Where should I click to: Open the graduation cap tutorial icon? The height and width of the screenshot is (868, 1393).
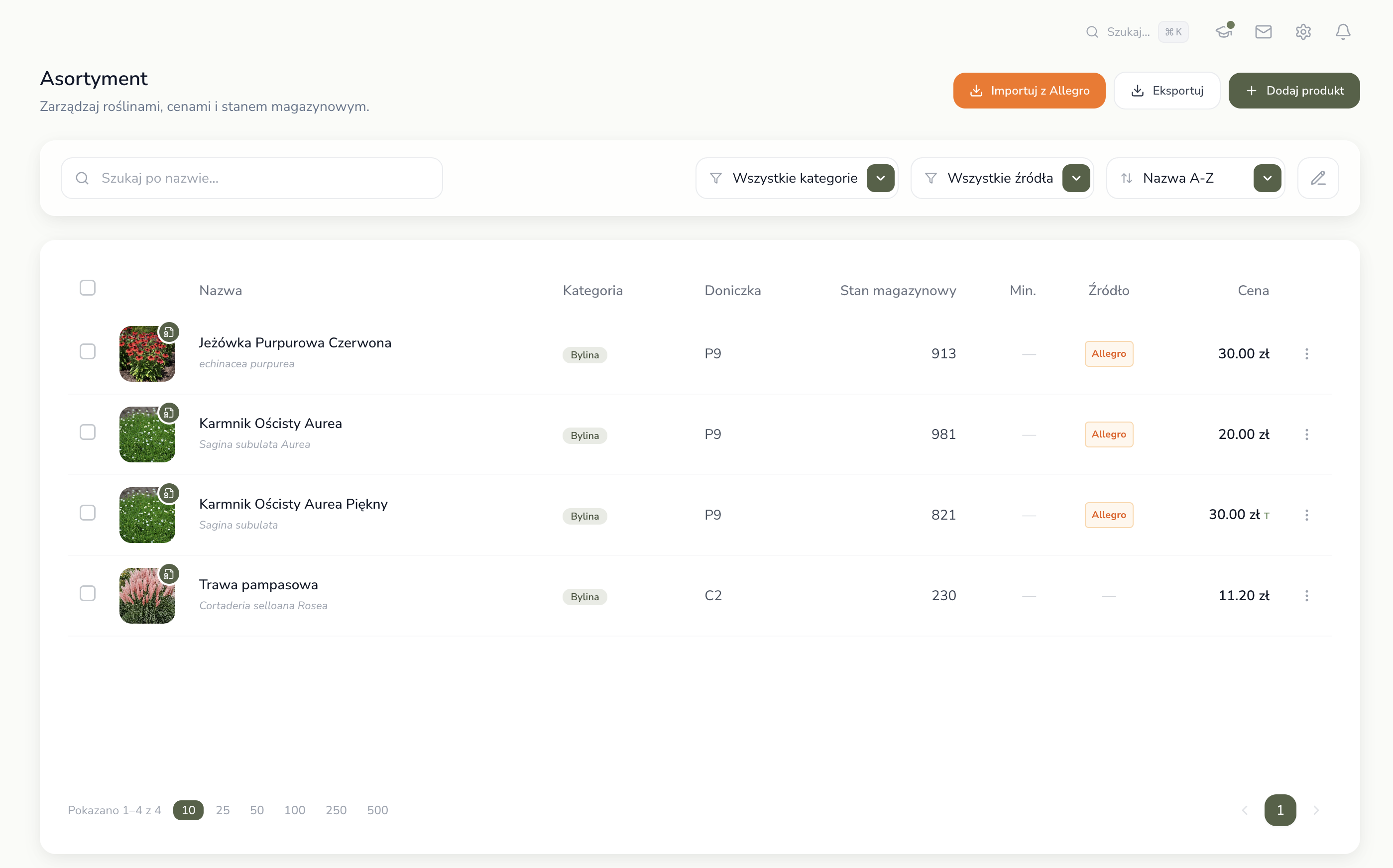click(x=1224, y=31)
